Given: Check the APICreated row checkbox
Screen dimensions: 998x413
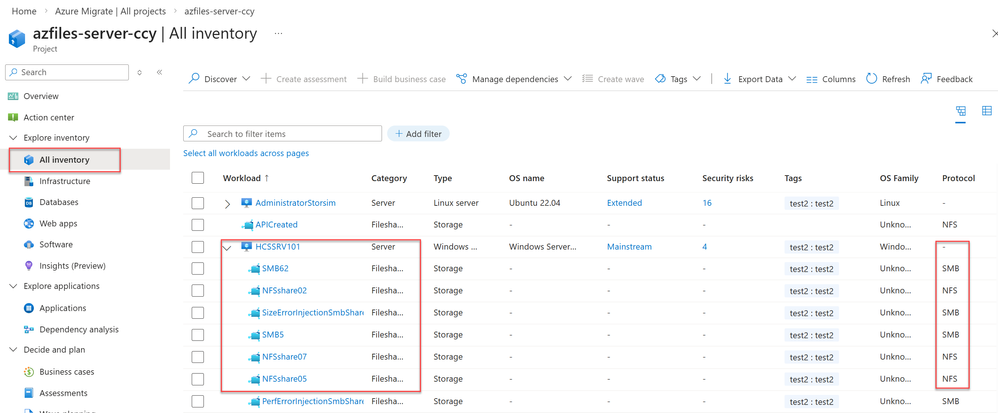Looking at the screenshot, I should (198, 225).
